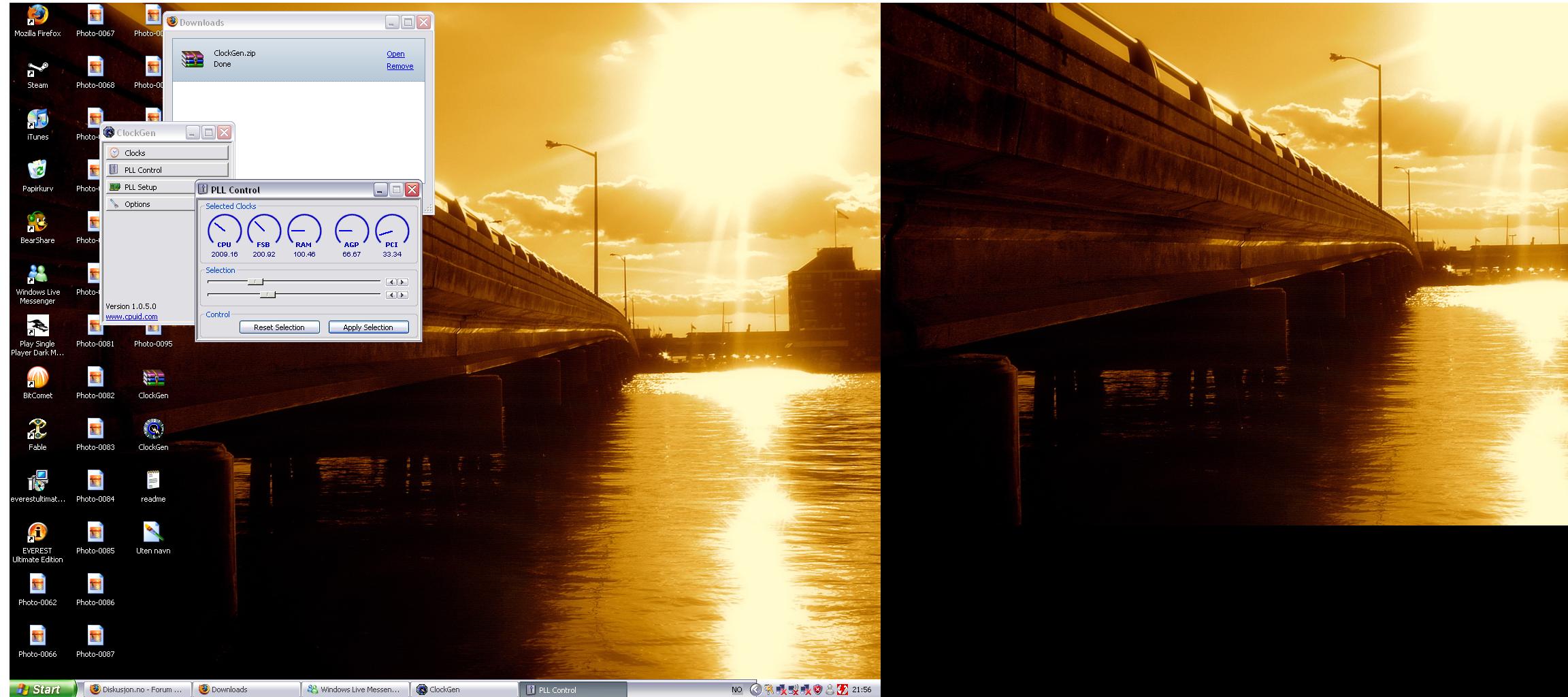Switch to PLL Control taskbar button
The image size is (1568, 697).
[573, 690]
